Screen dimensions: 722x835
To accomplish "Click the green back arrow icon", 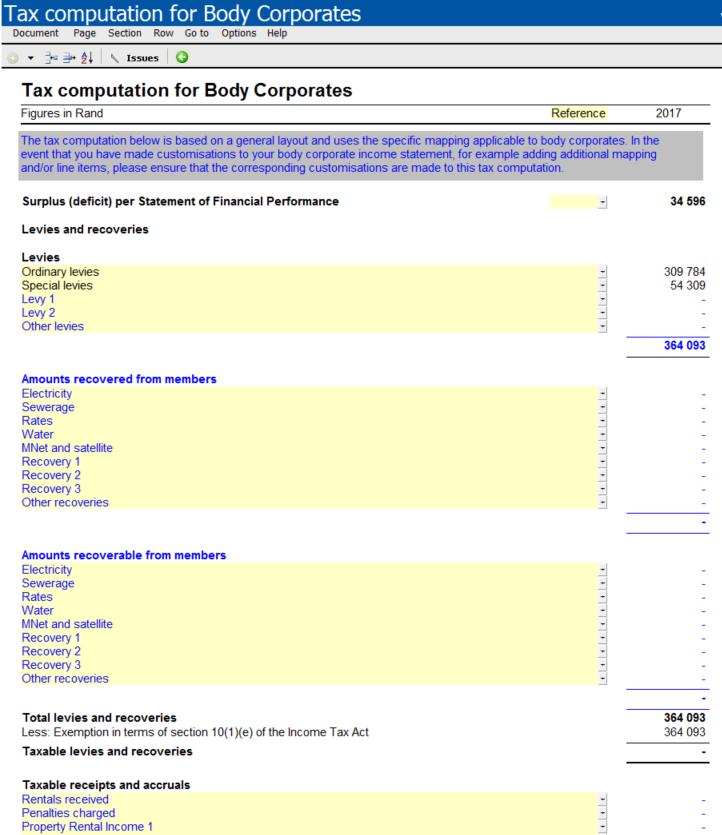I will 182,58.
